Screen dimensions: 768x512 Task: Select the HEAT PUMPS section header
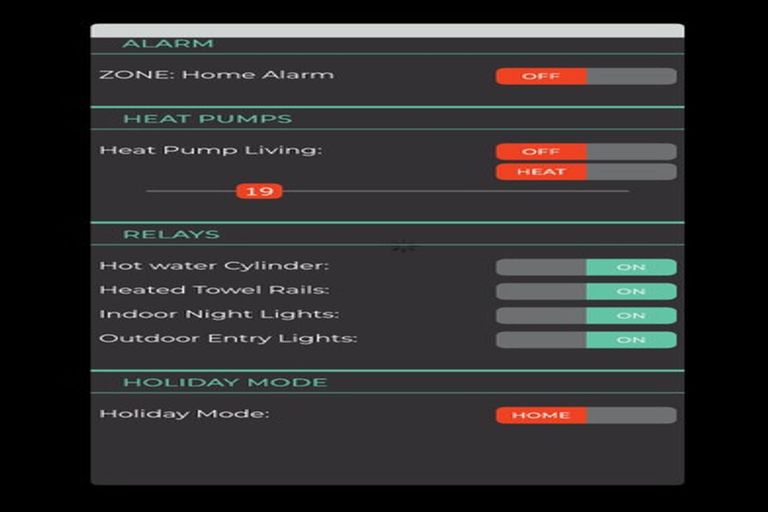tap(207, 119)
